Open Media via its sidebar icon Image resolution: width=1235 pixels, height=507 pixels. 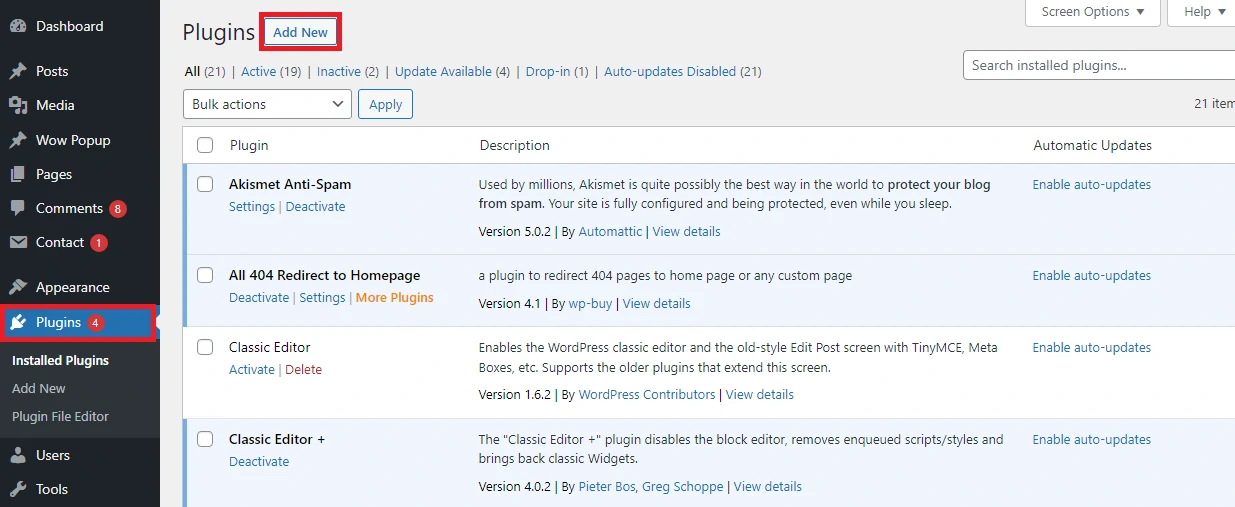pyautogui.click(x=18, y=105)
